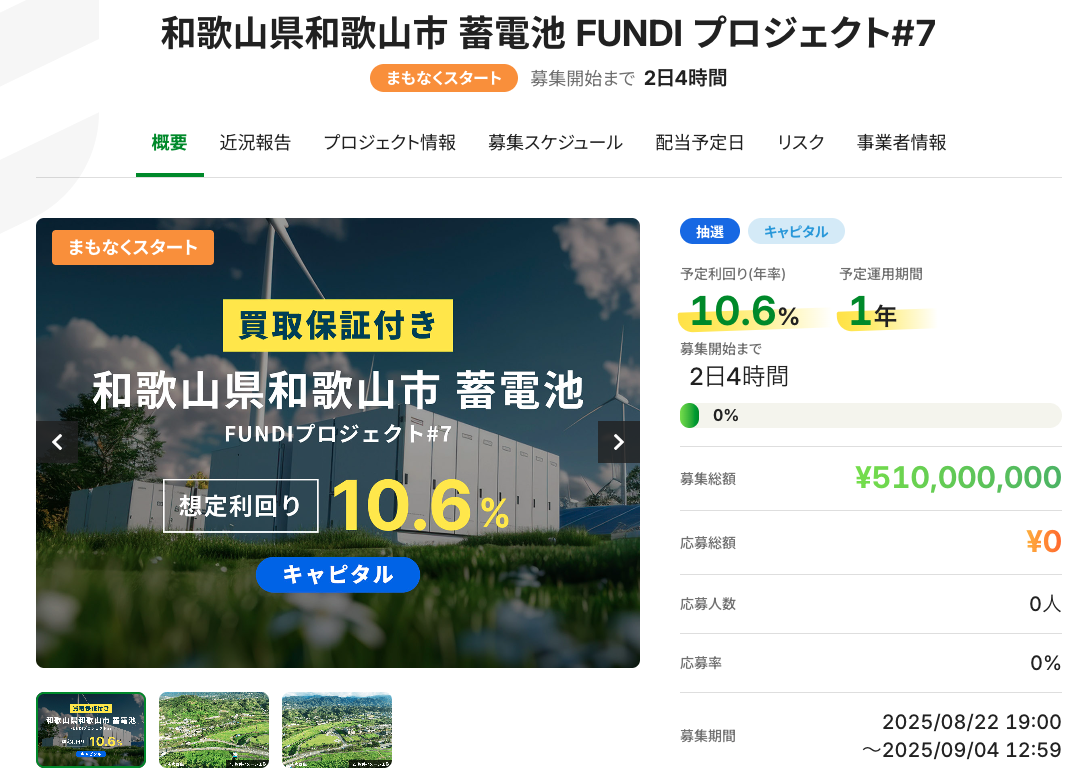1090x777 pixels.
Task: Select the first thumbnail with 10.6% banner
Action: (x=91, y=730)
